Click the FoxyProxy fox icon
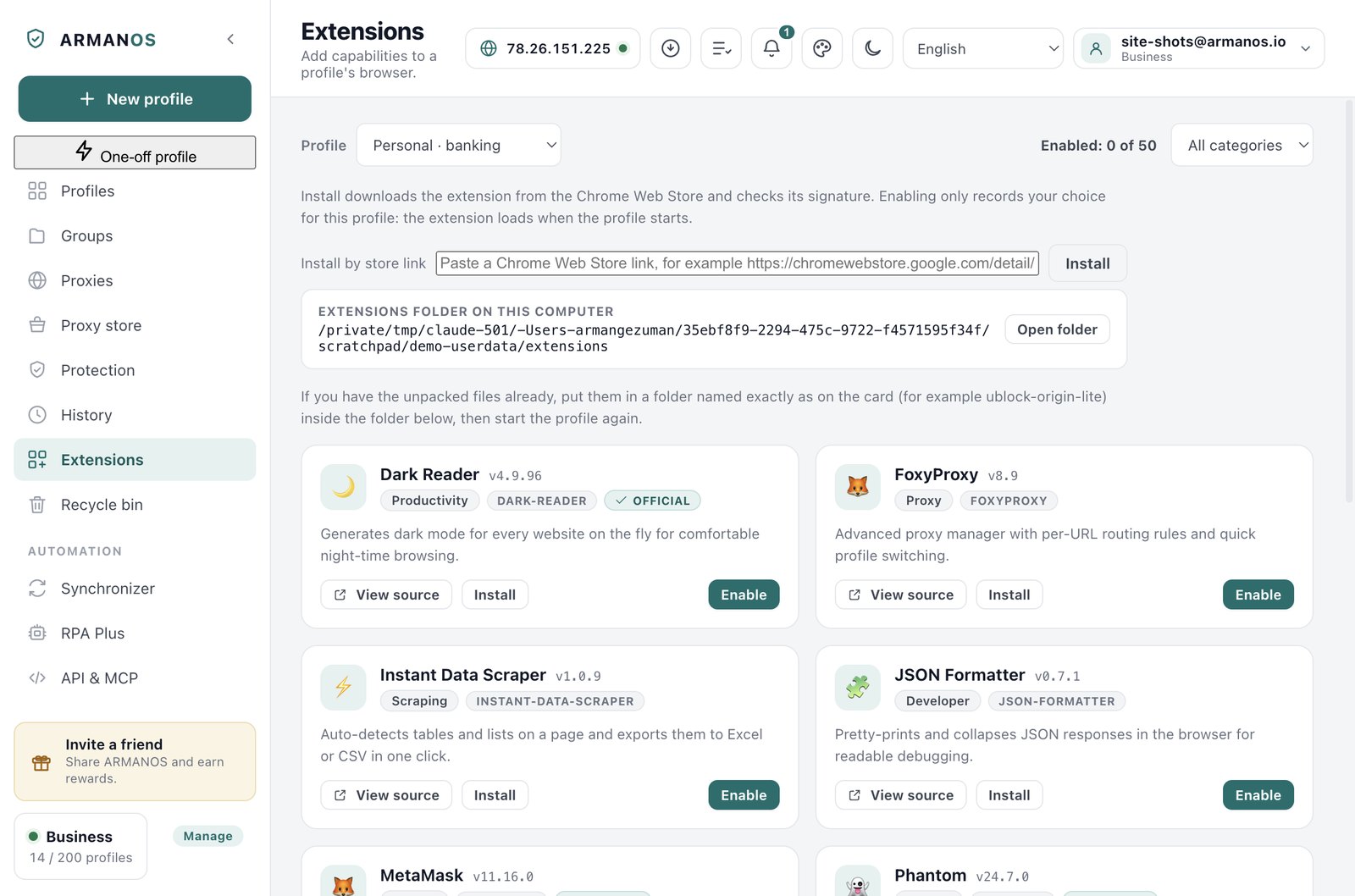The image size is (1355, 896). click(x=858, y=487)
